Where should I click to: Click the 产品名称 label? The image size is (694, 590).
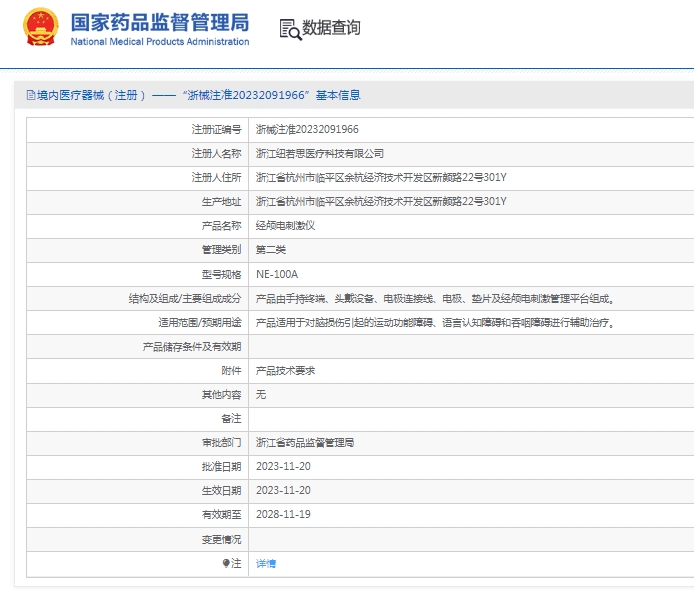pos(221,226)
